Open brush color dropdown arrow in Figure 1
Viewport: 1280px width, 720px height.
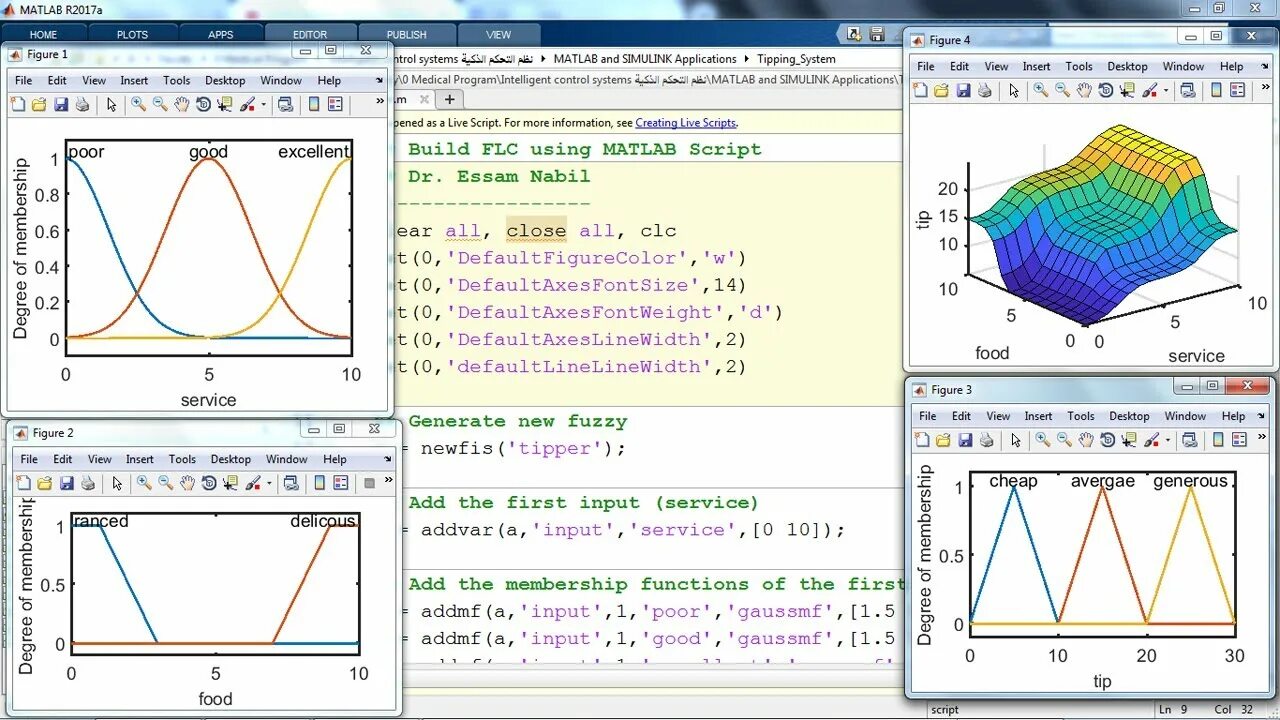263,105
